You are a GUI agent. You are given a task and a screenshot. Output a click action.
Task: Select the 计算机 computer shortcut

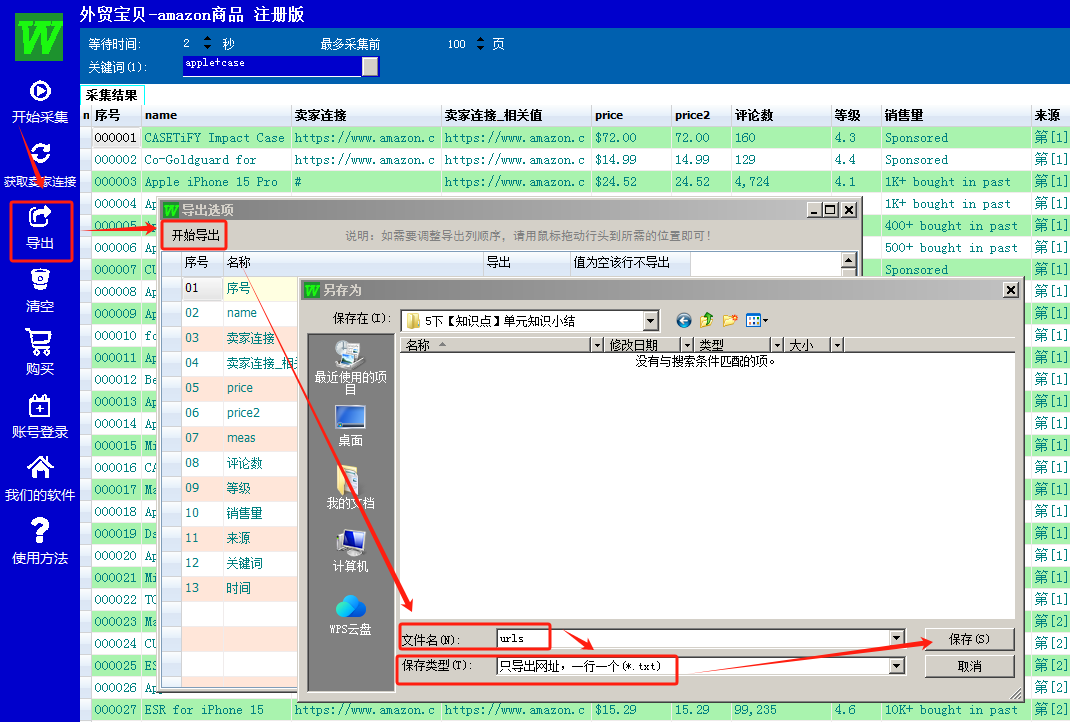tap(350, 551)
